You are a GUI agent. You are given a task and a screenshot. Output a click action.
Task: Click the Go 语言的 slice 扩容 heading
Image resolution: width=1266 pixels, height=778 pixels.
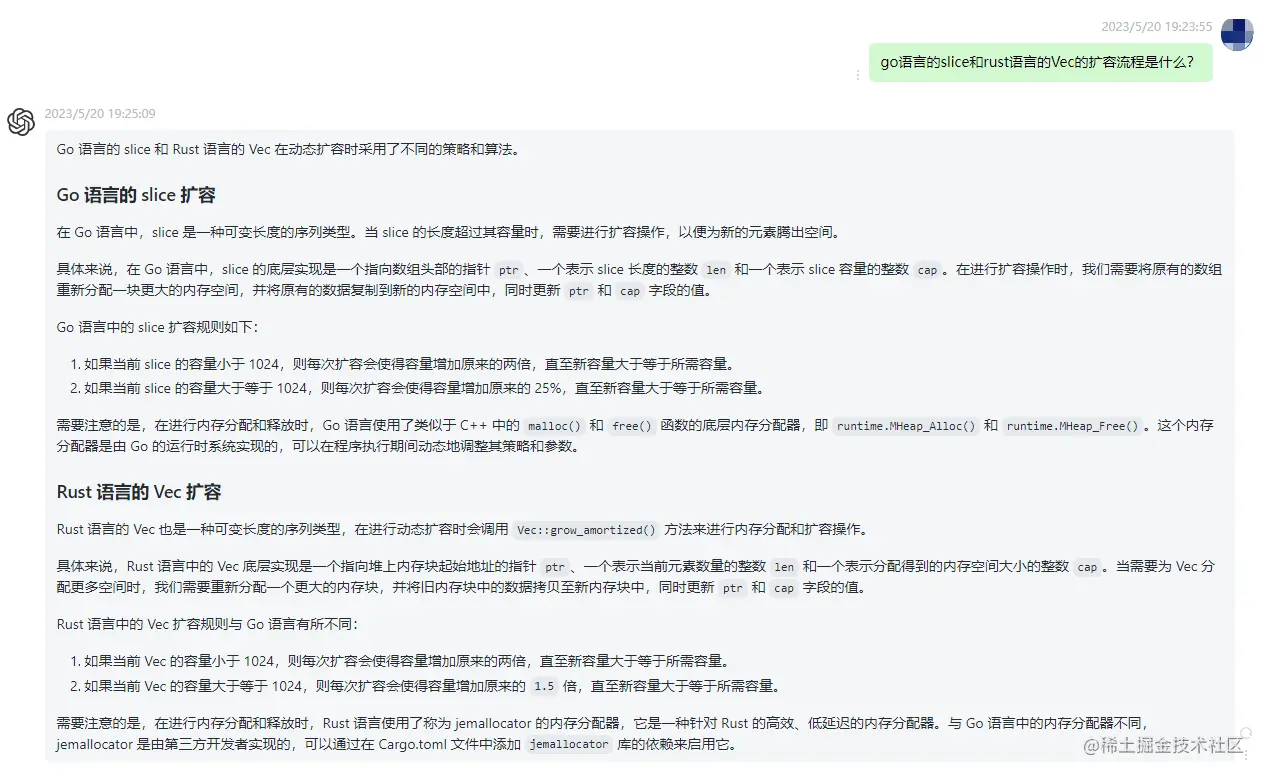coord(136,194)
